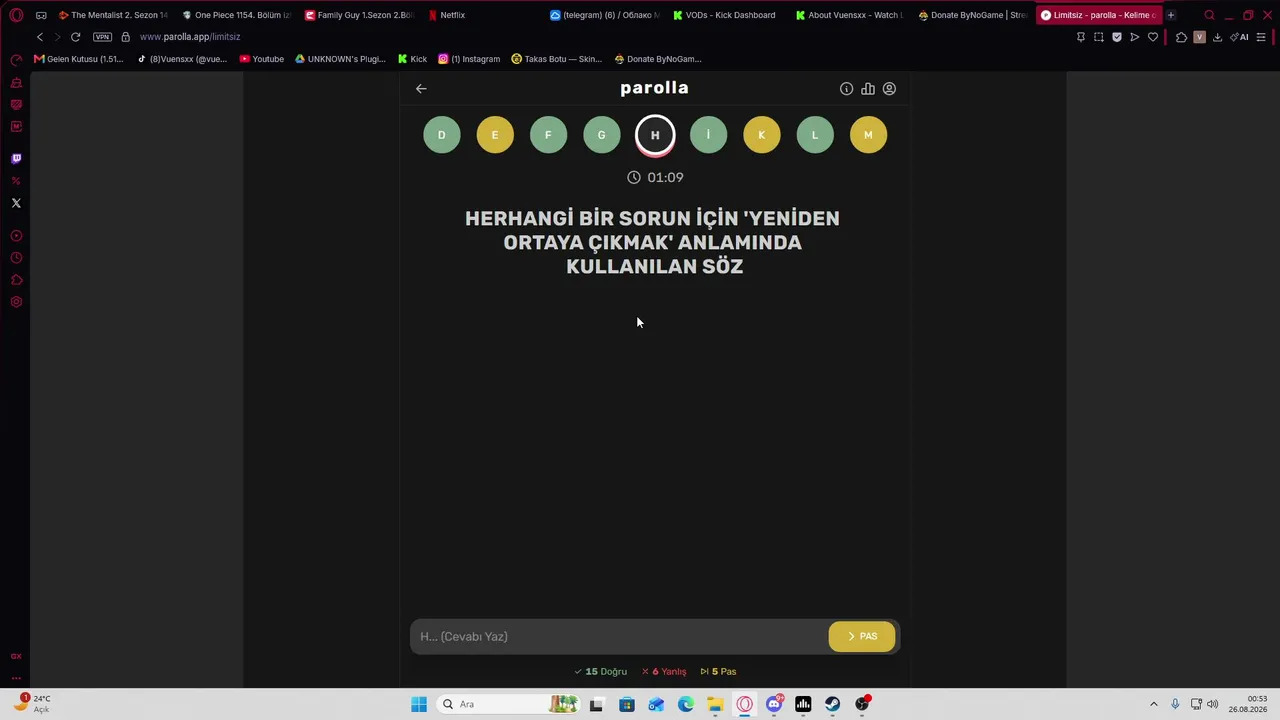Click the PAS button
The width and height of the screenshot is (1280, 720).
click(x=862, y=636)
